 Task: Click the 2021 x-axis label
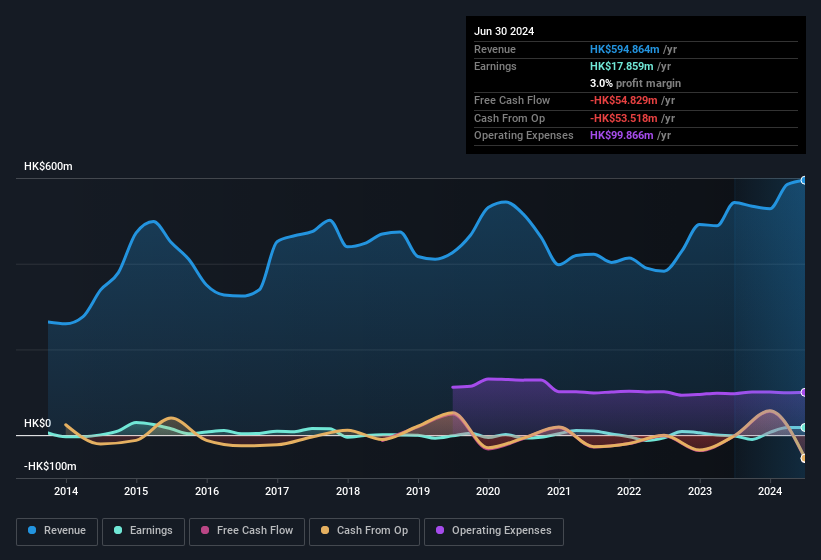(559, 491)
